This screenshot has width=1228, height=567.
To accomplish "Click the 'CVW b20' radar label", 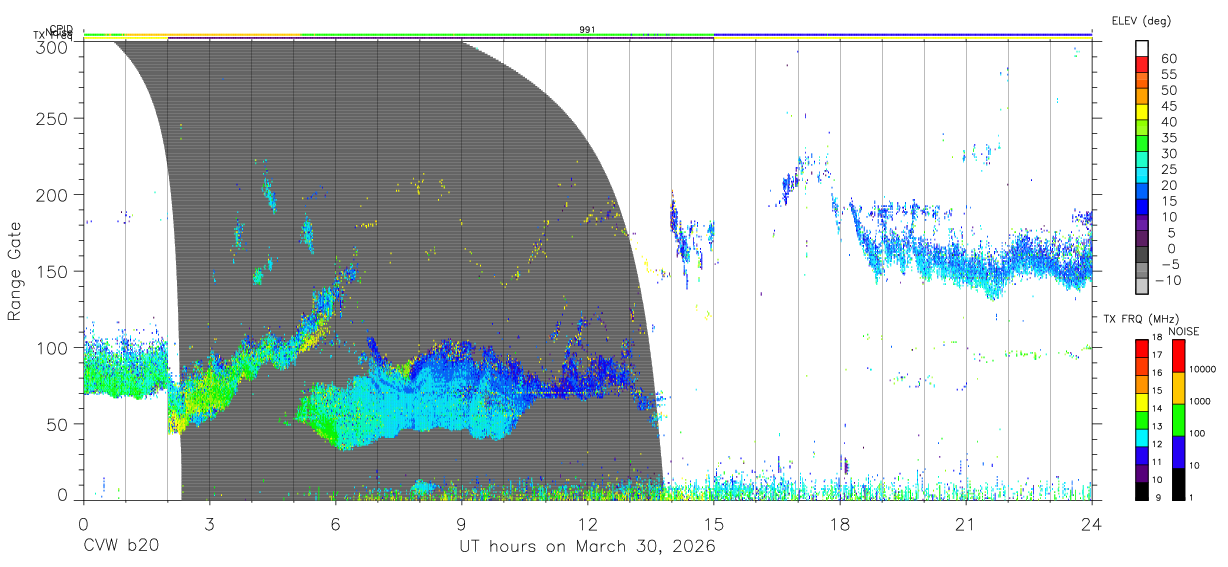I will [121, 547].
